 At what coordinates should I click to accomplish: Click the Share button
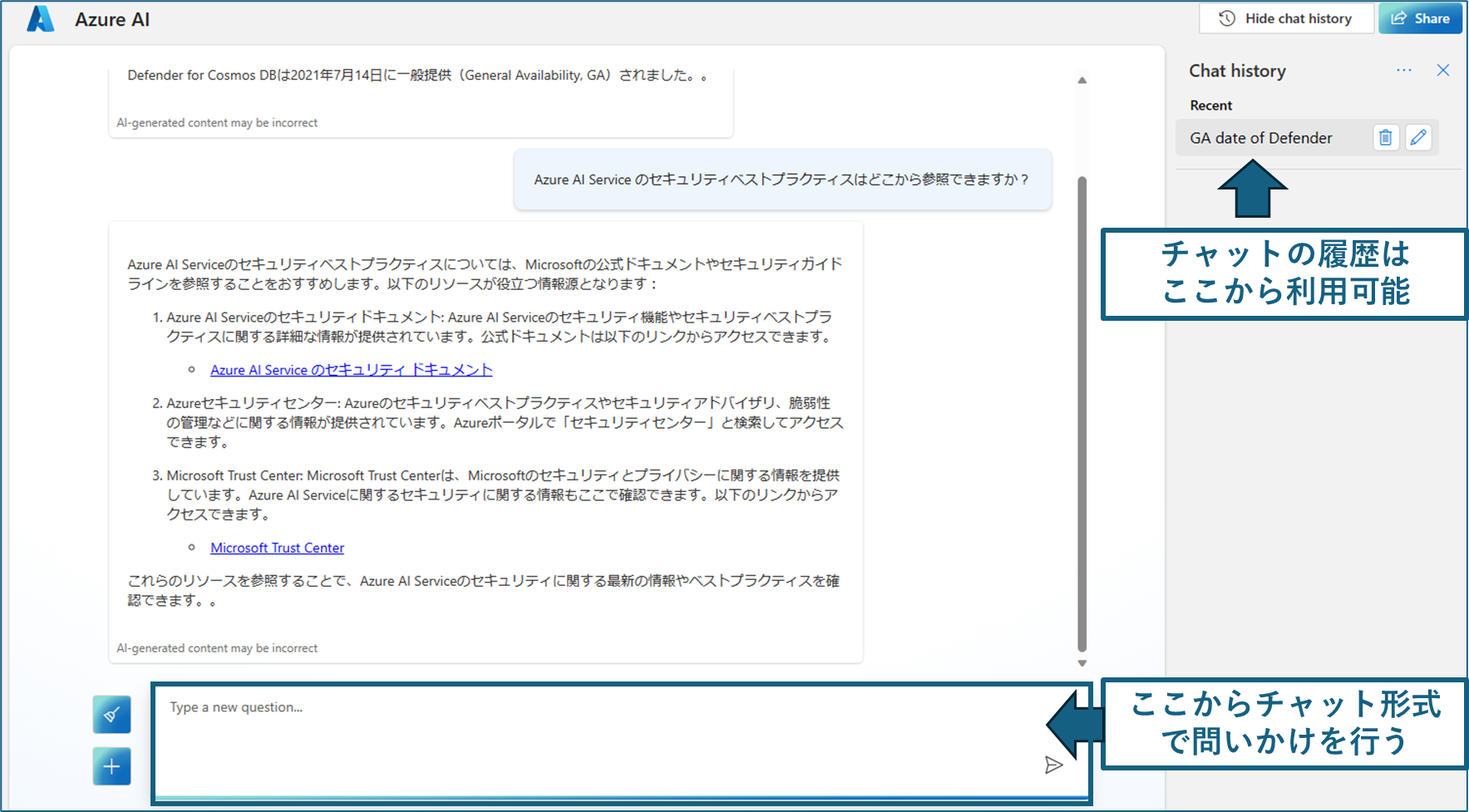tap(1420, 17)
